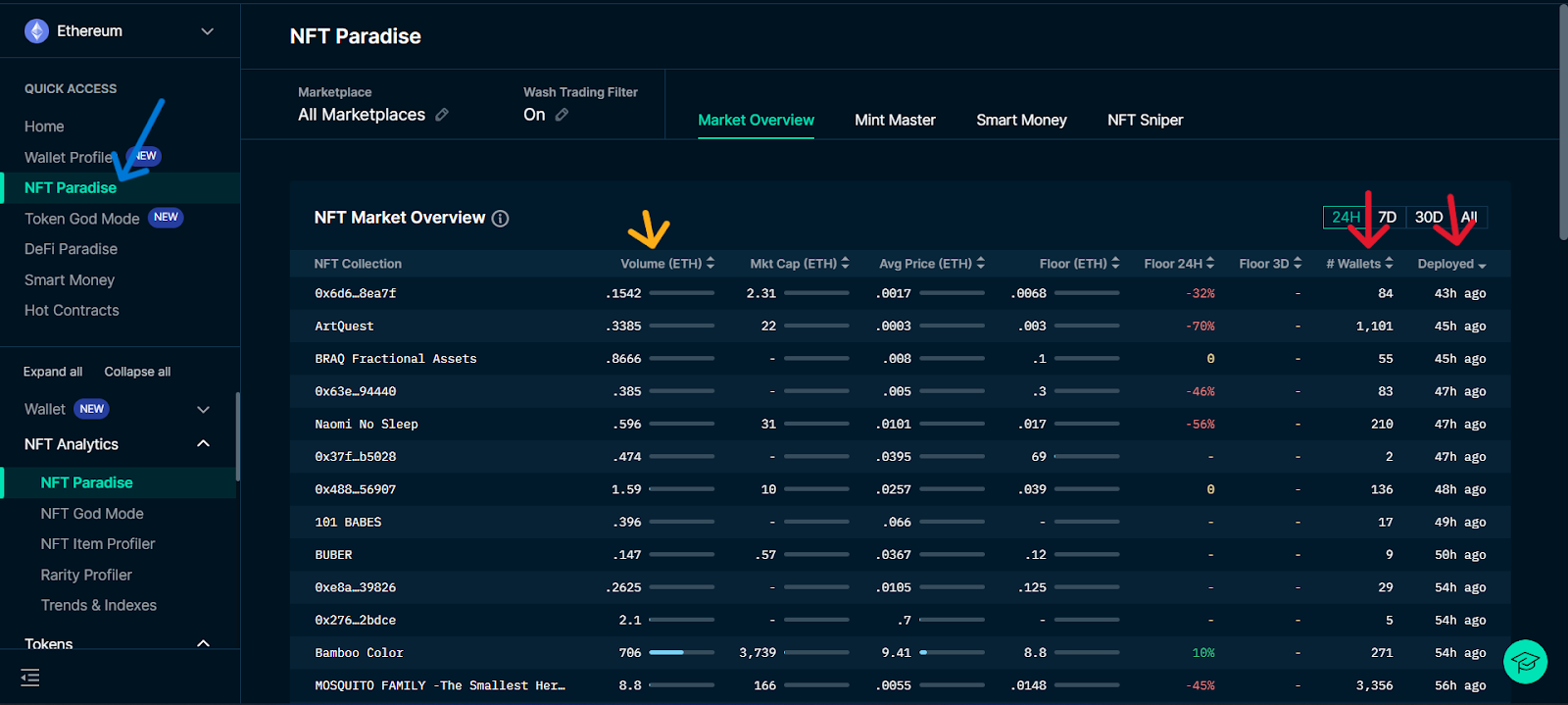The image size is (1568, 705).
Task: Open NFT Item Profiler in sidebar
Action: pyautogui.click(x=98, y=543)
